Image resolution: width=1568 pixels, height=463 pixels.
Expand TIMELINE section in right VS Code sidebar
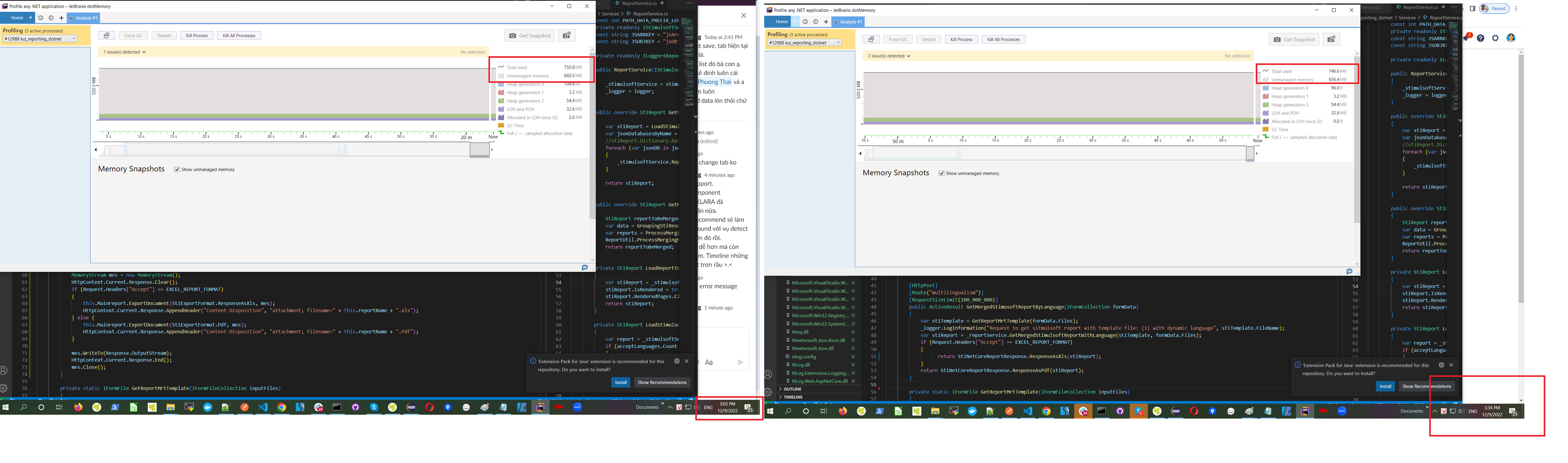[819, 397]
